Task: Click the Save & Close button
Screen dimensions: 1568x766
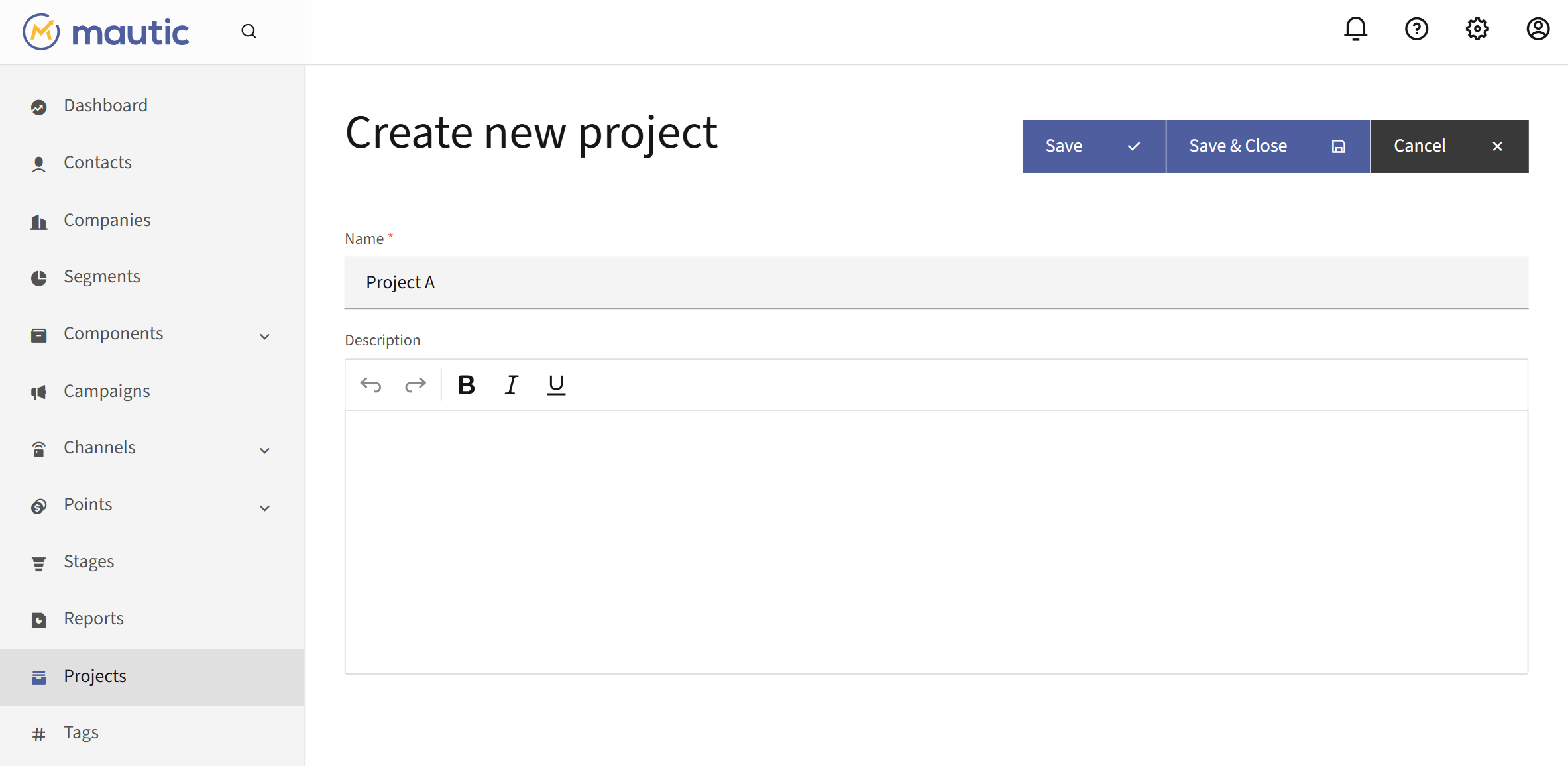Action: [1267, 146]
